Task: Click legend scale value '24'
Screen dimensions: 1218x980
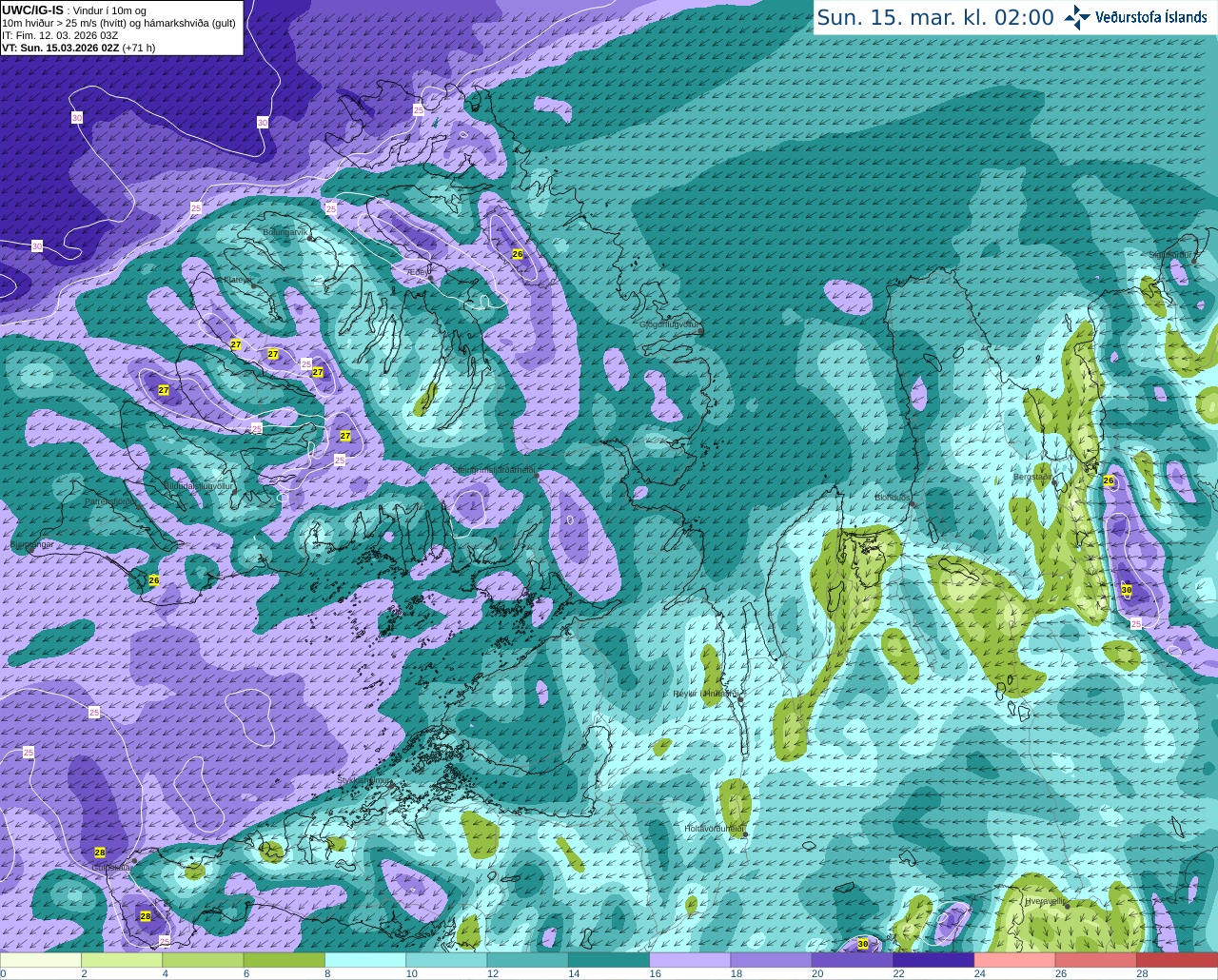Action: tap(980, 973)
